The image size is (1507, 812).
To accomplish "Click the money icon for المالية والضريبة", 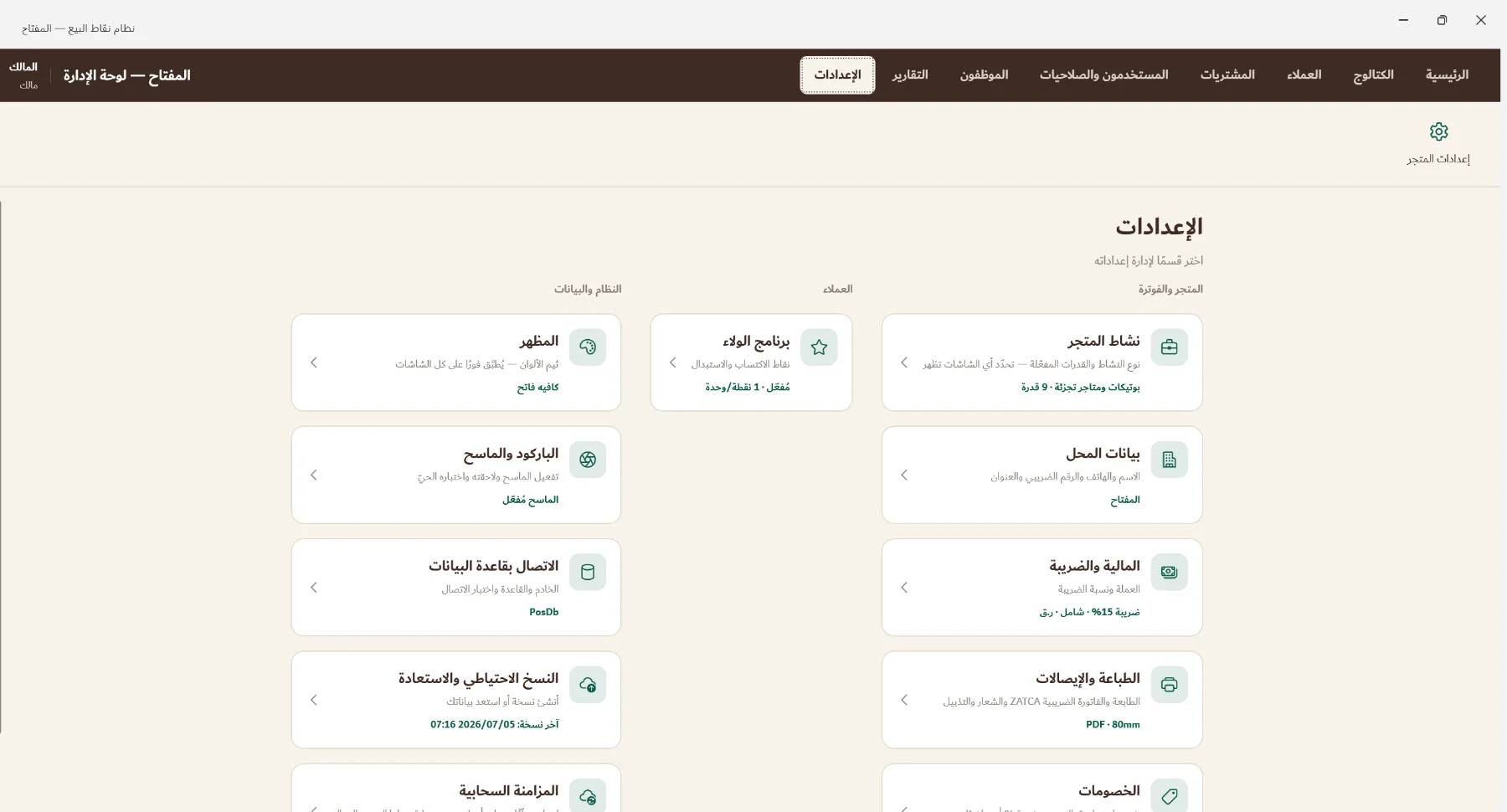I will [x=1169, y=572].
